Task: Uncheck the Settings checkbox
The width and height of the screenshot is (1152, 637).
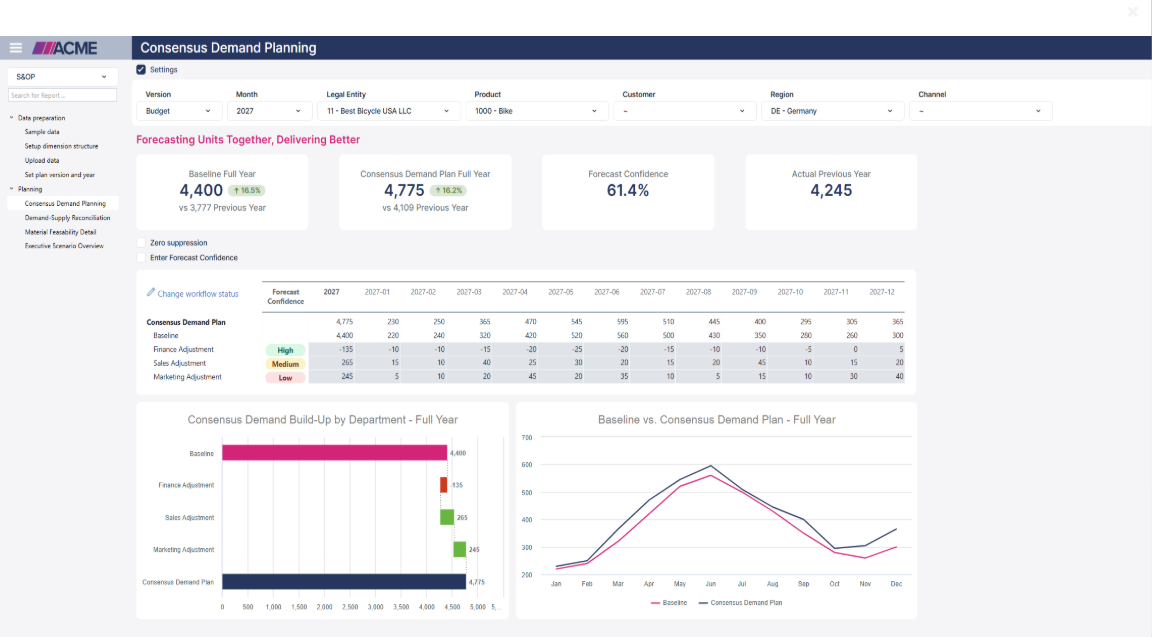Action: 141,70
